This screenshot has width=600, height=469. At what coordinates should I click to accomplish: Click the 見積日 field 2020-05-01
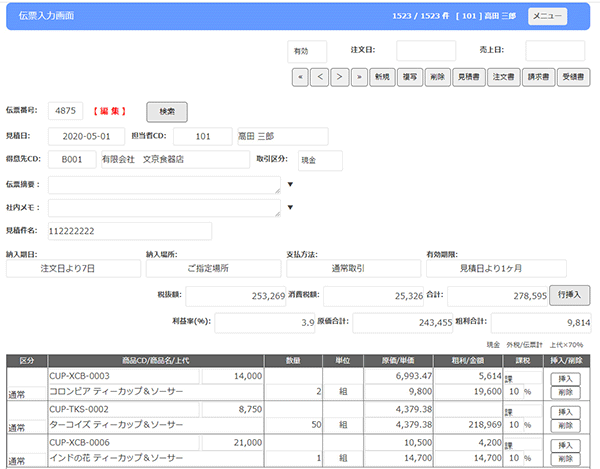click(x=86, y=137)
